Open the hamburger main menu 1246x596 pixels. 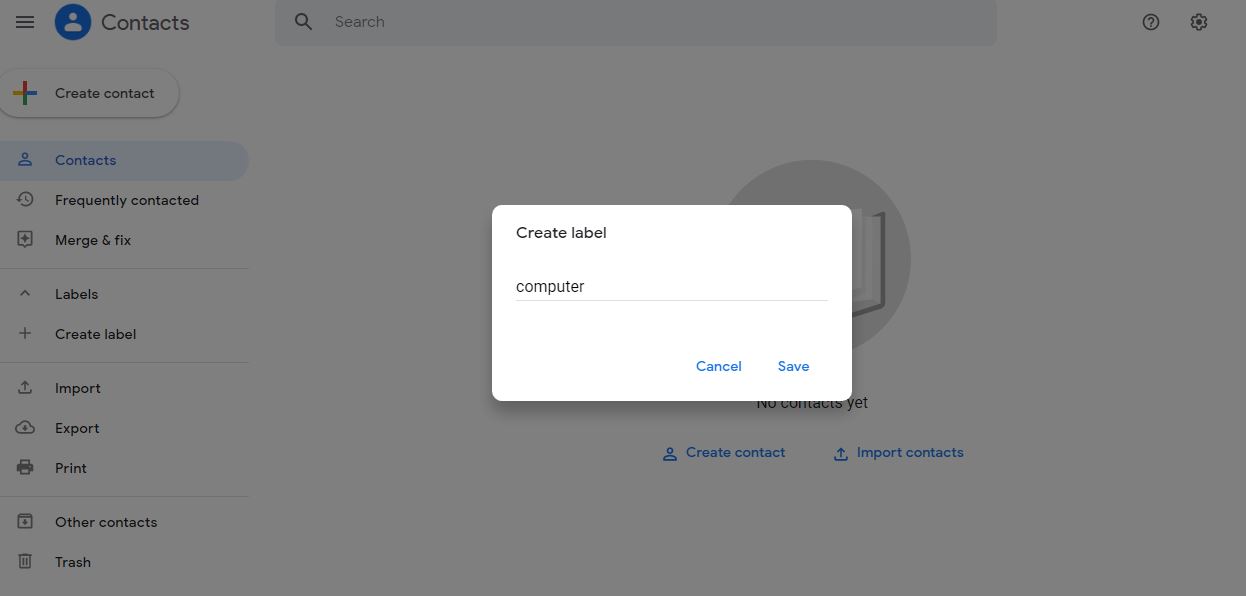coord(25,22)
